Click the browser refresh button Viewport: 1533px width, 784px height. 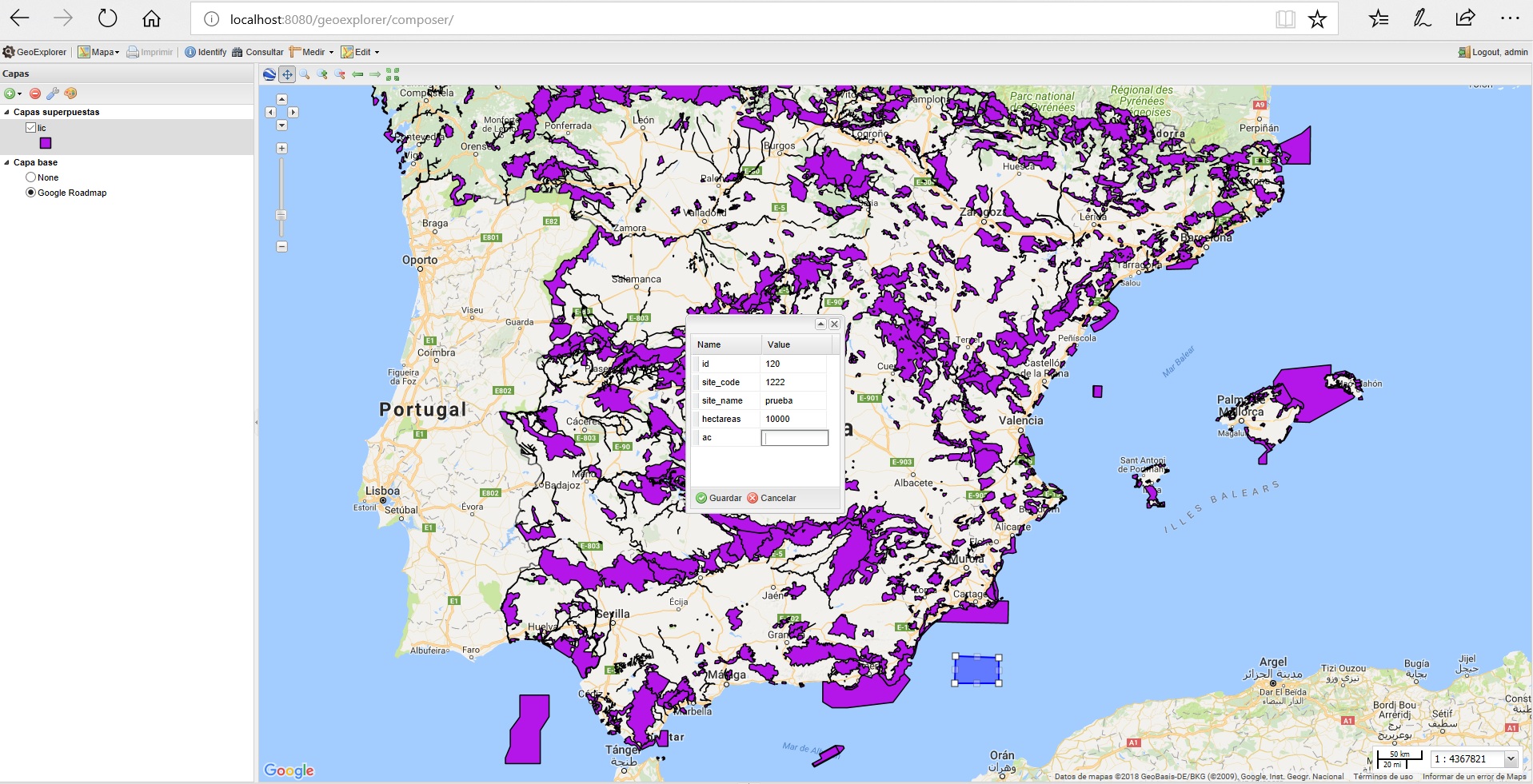tap(107, 18)
